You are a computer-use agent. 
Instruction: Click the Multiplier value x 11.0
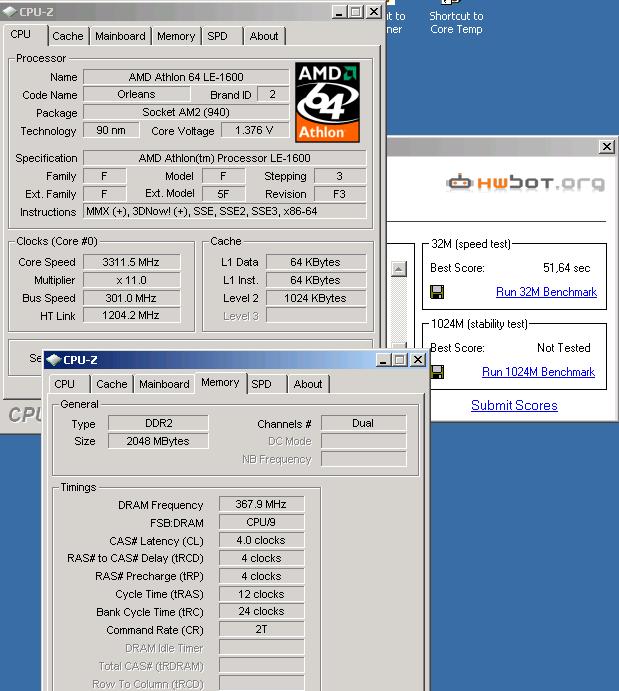(131, 280)
